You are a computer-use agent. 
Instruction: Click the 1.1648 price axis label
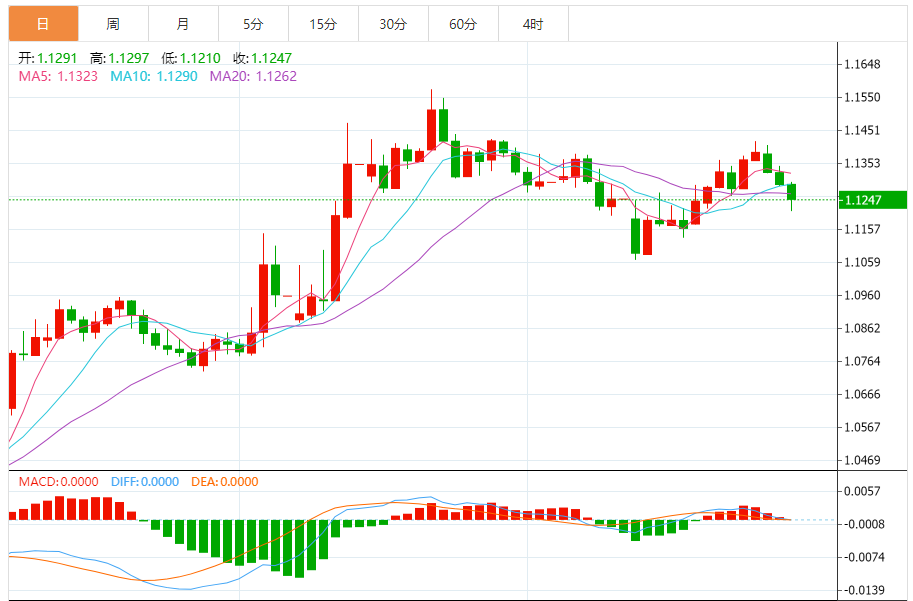coord(862,64)
